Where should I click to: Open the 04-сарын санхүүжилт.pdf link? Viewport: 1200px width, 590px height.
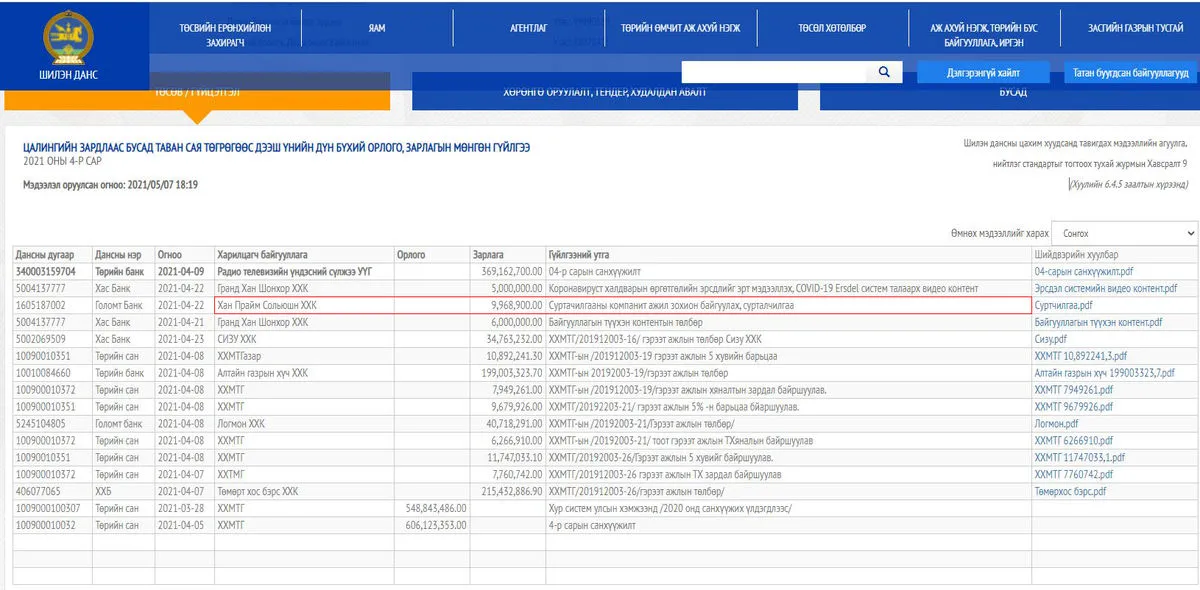click(1084, 271)
